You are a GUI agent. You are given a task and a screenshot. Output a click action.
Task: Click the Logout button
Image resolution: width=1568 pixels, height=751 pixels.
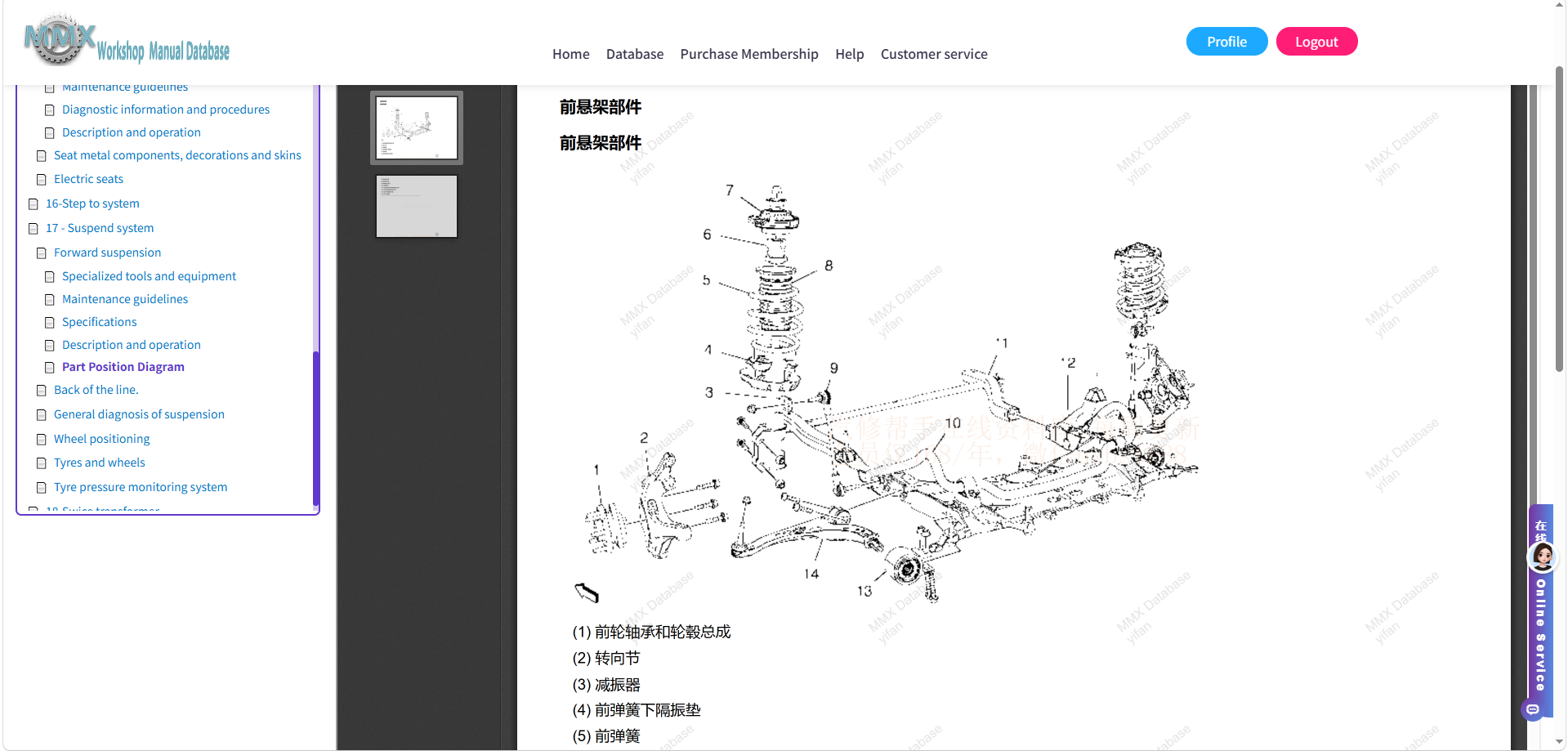tap(1316, 42)
